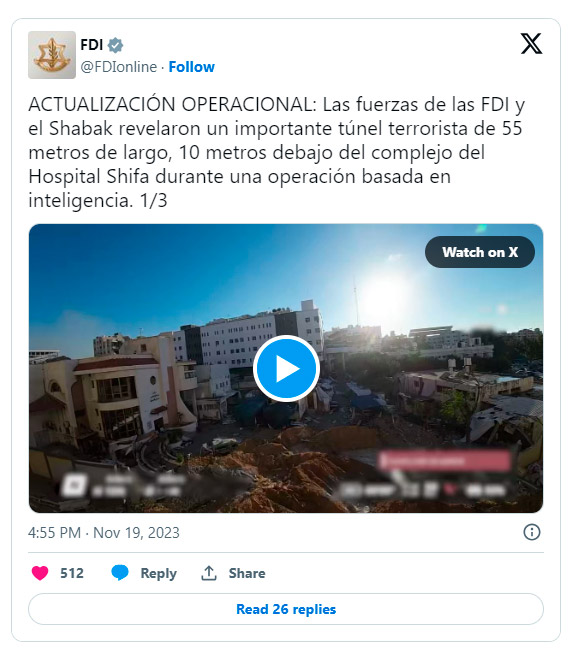
Task: Click the 512 likes count
Action: pos(72,573)
